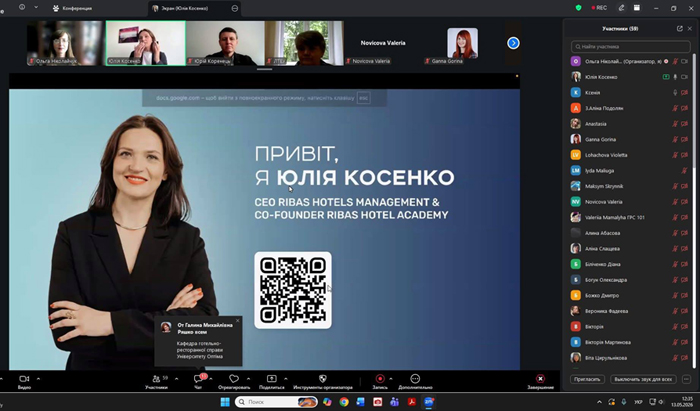This screenshot has height=411, width=700.
Task: Open the view layout icon in title bar
Action: coord(637,8)
